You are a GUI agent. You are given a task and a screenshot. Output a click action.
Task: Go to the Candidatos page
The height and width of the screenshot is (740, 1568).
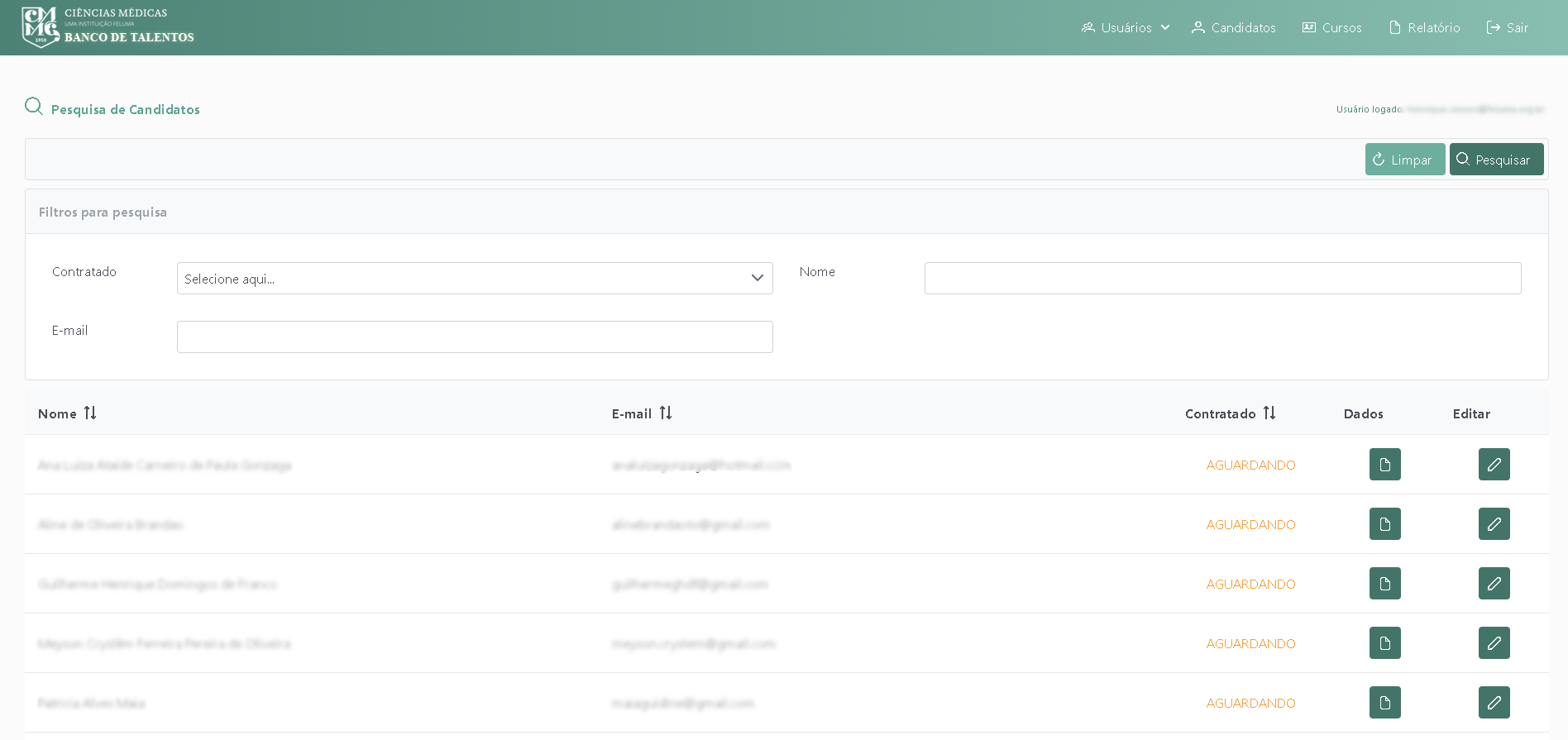(x=1233, y=27)
